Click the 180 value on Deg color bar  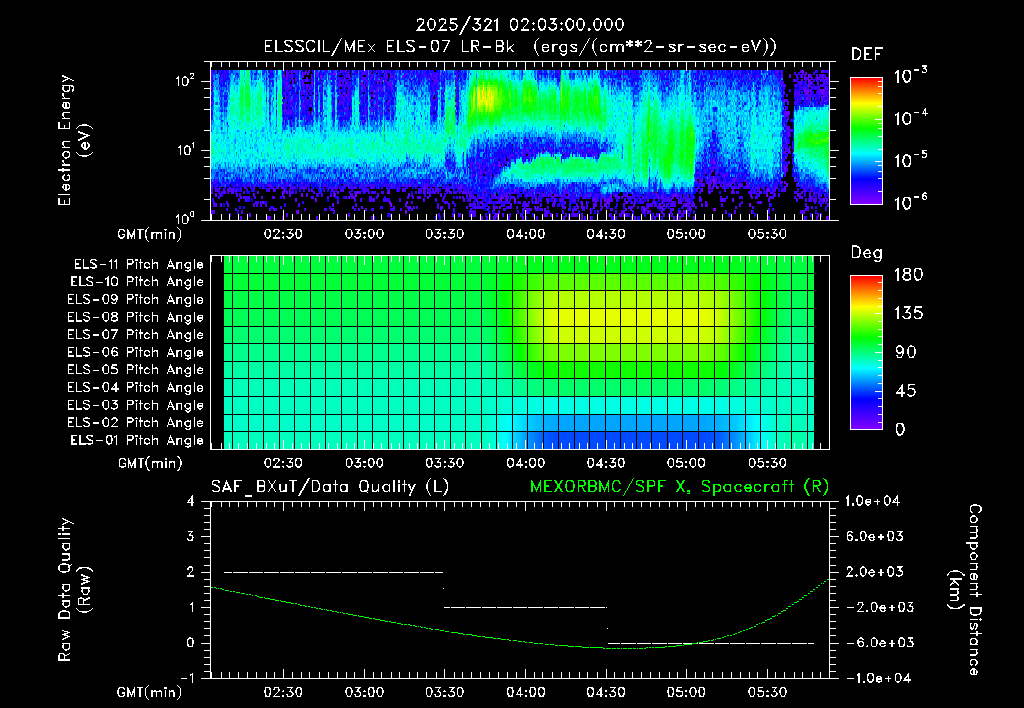pos(908,275)
